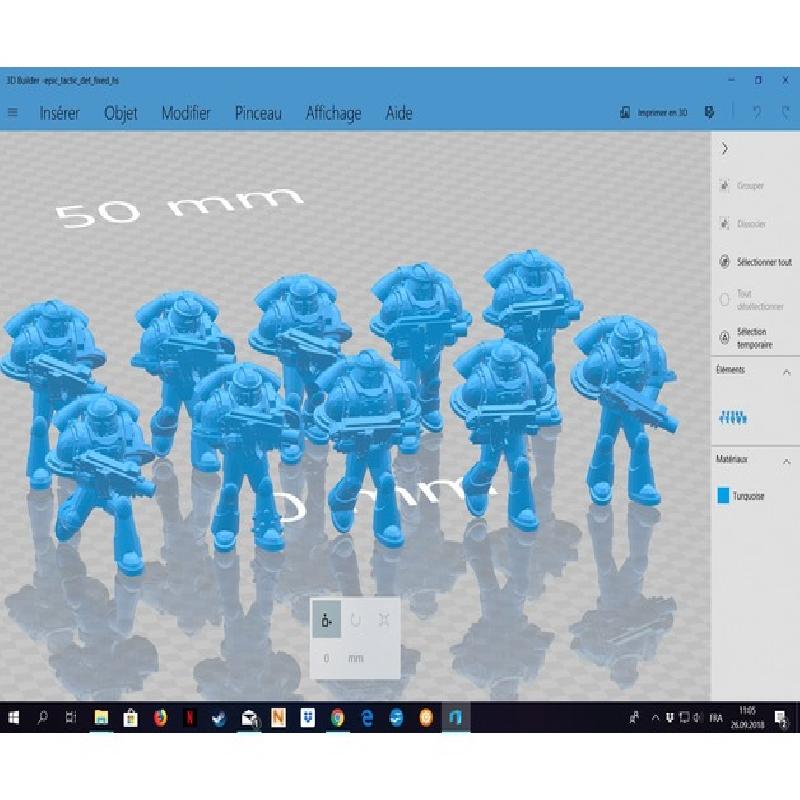Select the Move tool in the floating toolbar
Image resolution: width=800 pixels, height=800 pixels.
coord(327,620)
